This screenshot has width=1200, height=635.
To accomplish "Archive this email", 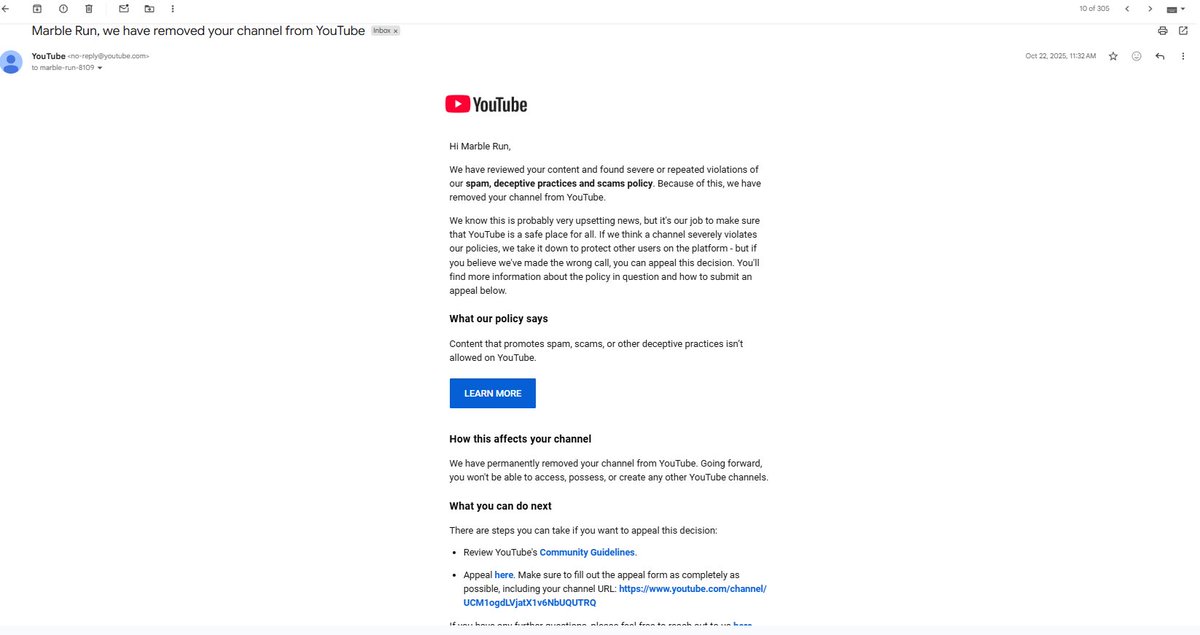I will pyautogui.click(x=37, y=8).
